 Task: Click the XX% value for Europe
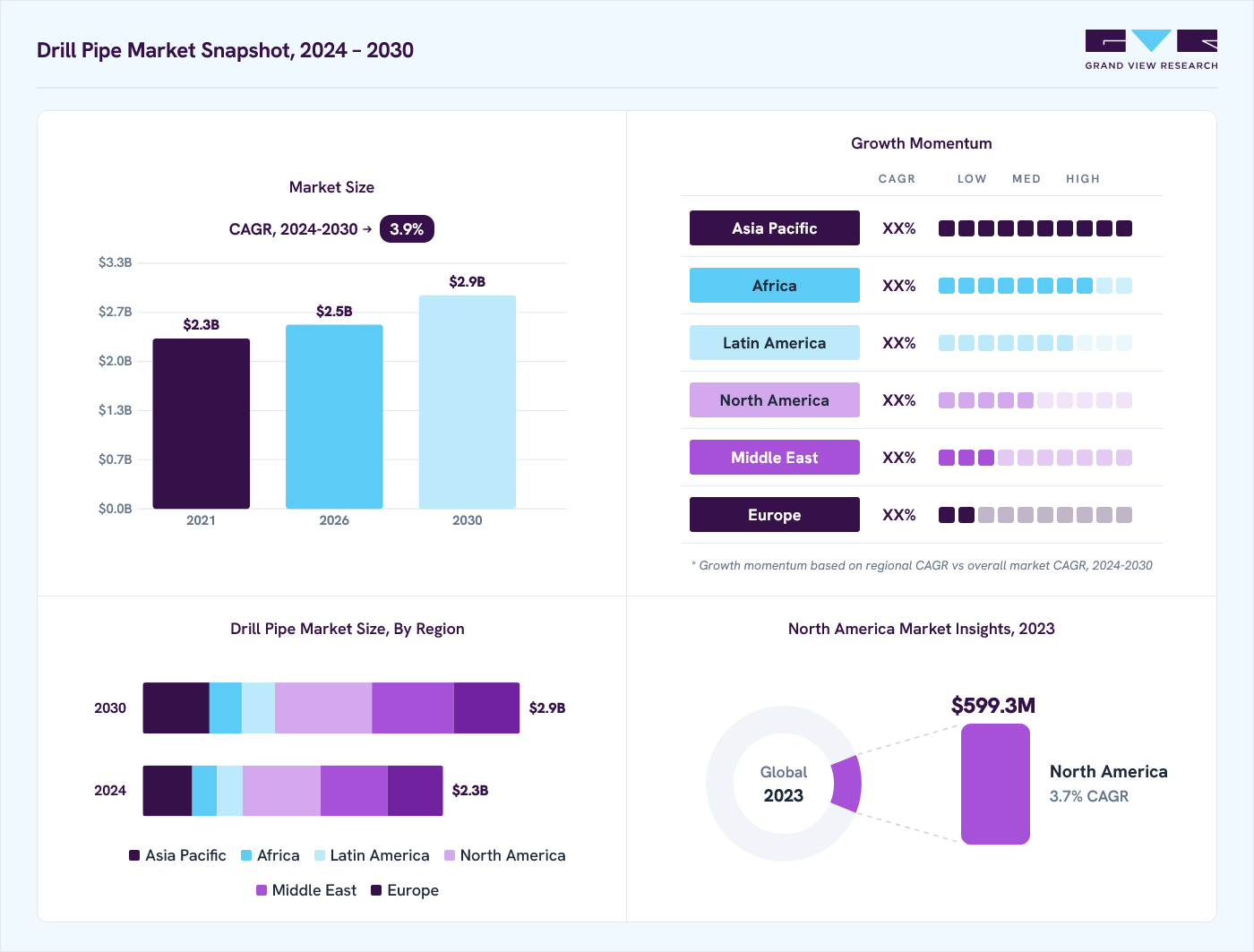tap(899, 515)
